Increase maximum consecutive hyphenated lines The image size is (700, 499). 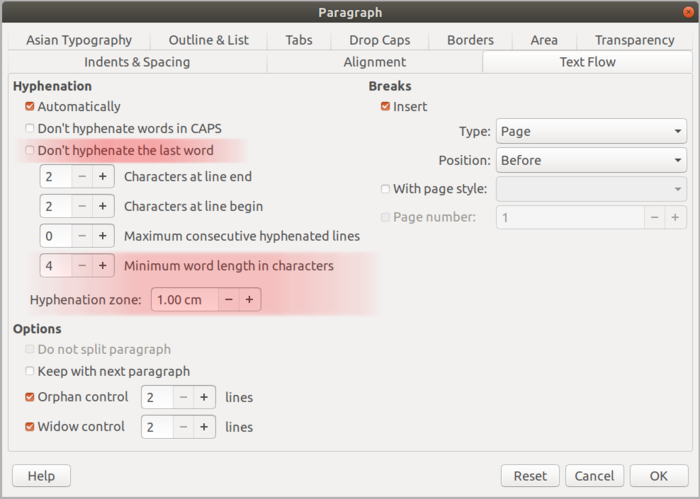click(x=102, y=237)
